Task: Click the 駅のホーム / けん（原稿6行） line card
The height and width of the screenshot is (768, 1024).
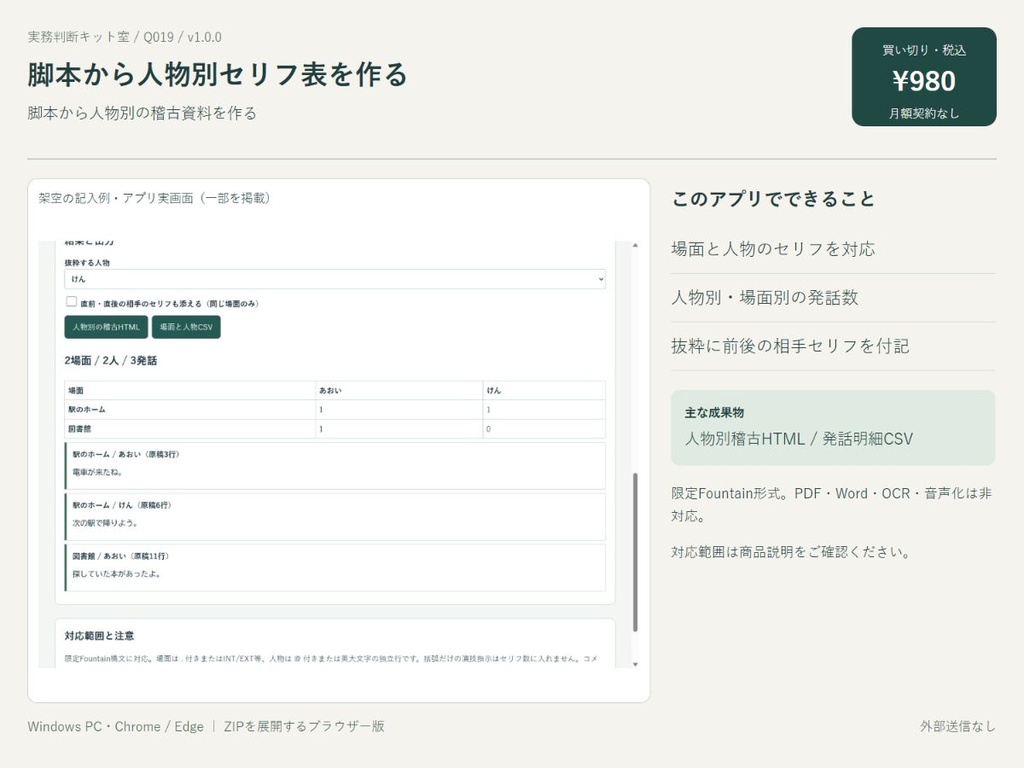Action: [335, 517]
